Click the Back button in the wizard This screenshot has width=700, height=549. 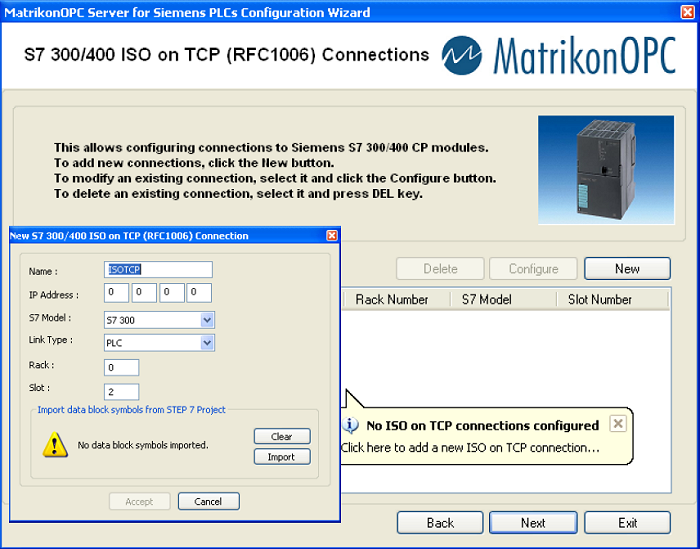click(440, 523)
